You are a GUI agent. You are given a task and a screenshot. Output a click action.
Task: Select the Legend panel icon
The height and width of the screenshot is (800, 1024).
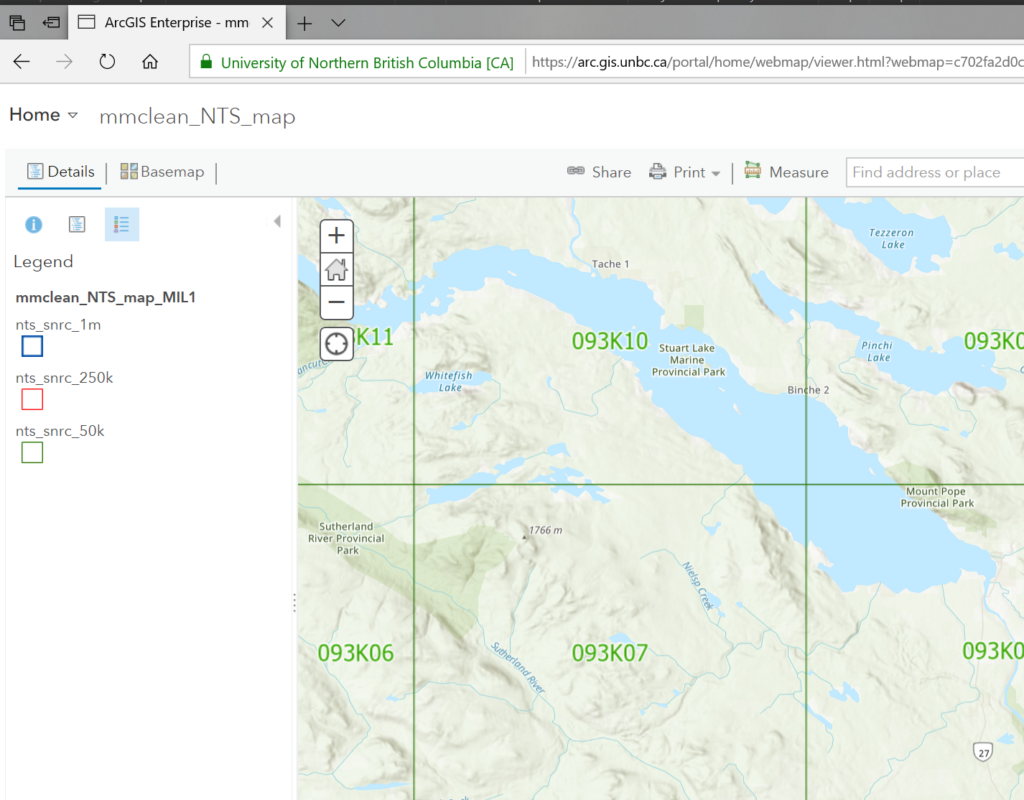[121, 224]
